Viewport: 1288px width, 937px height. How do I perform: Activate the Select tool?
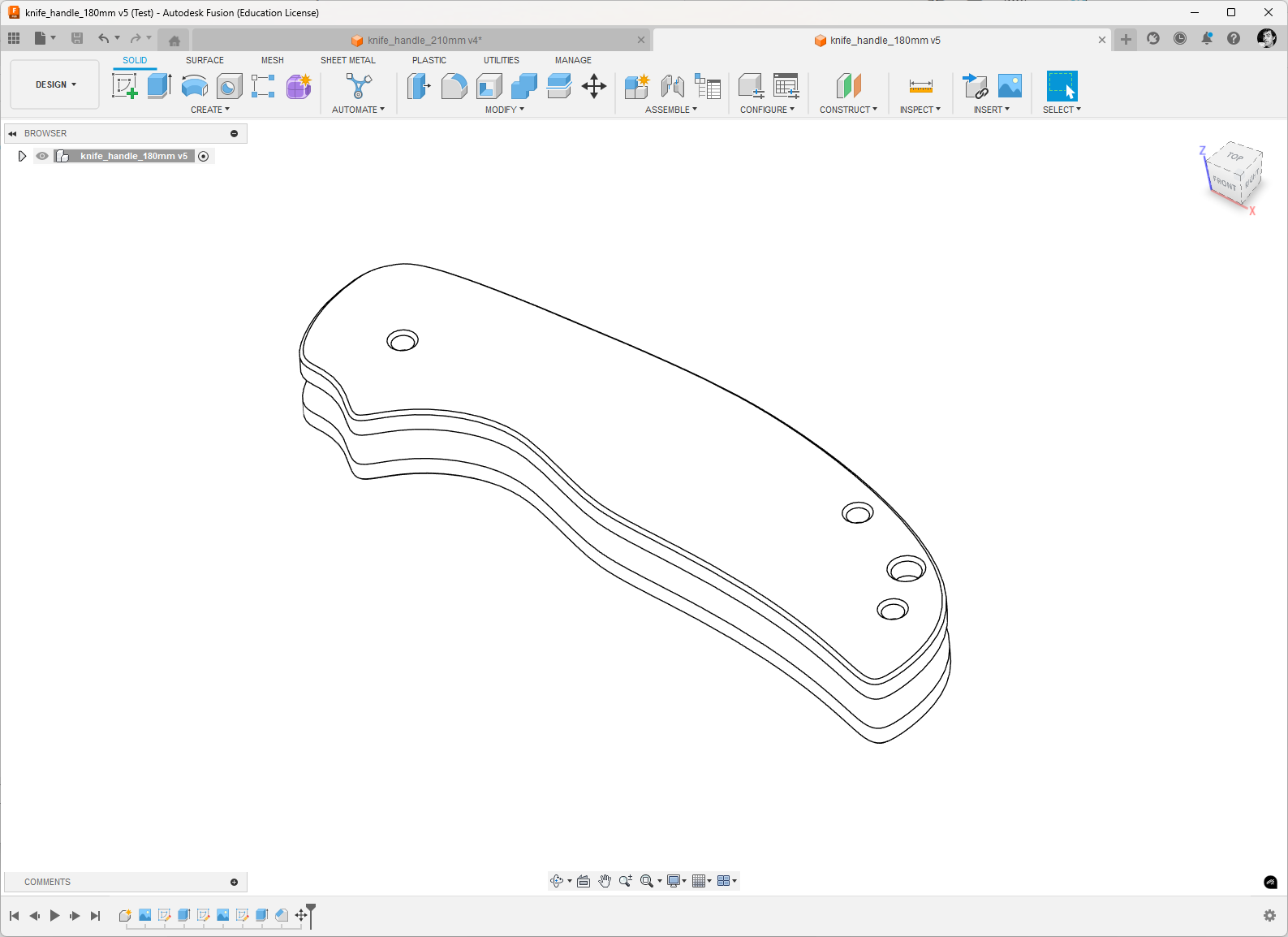tap(1062, 86)
